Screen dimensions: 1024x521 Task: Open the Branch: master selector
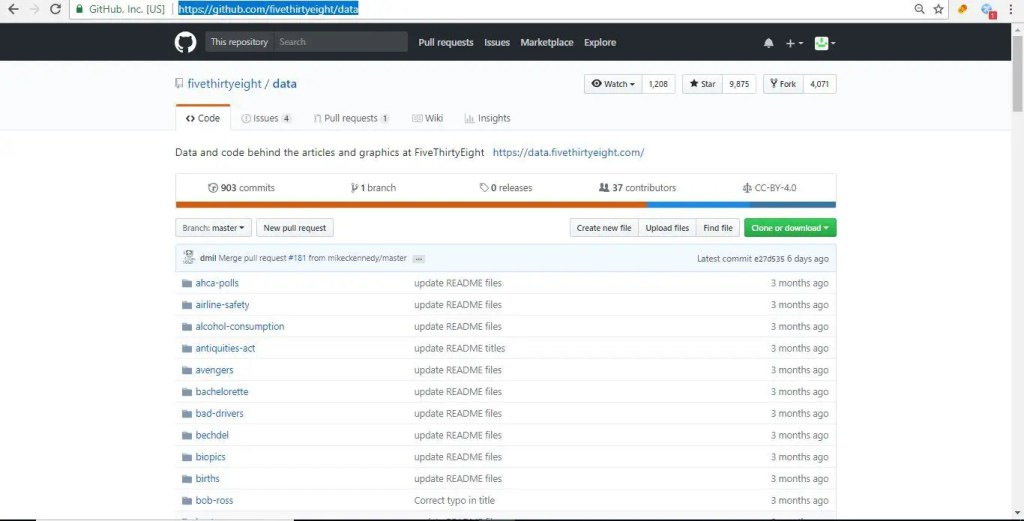pyautogui.click(x=213, y=228)
